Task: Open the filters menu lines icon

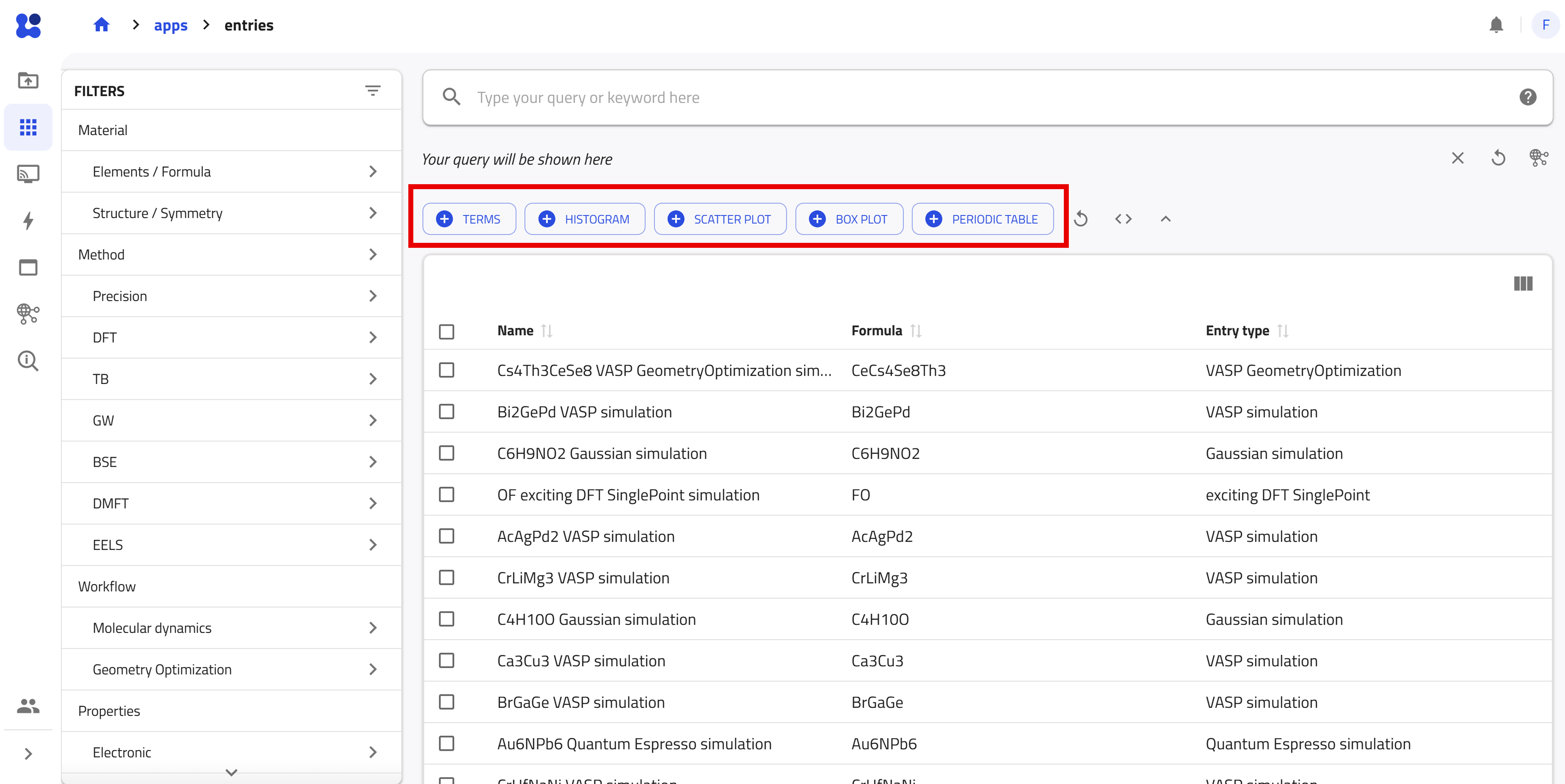Action: point(372,90)
